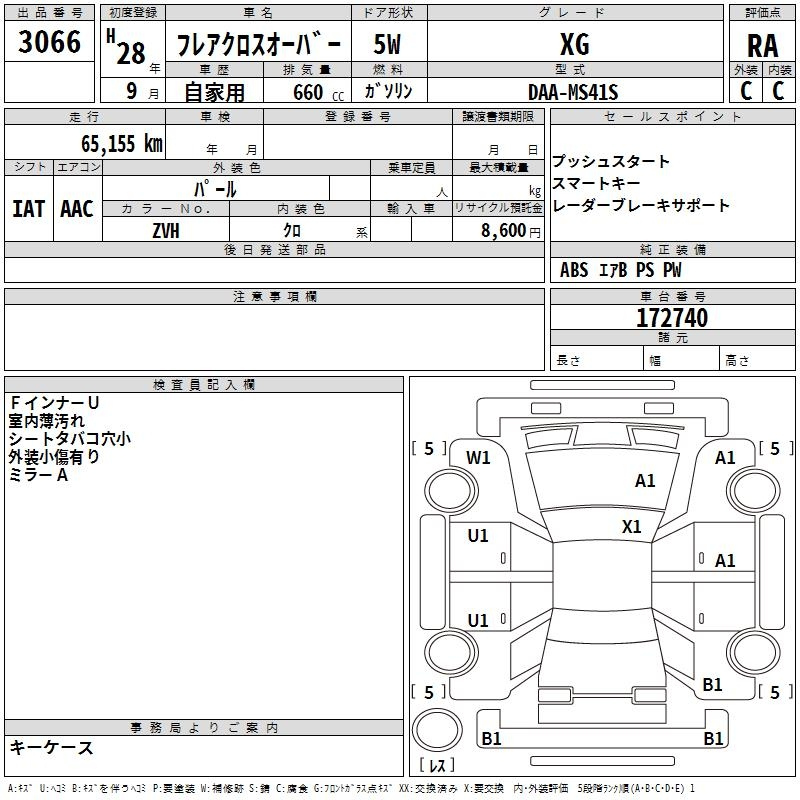Screen dimensions: 800x800
Task: Click the car name フレアクロスオーバー
Action: 258,45
